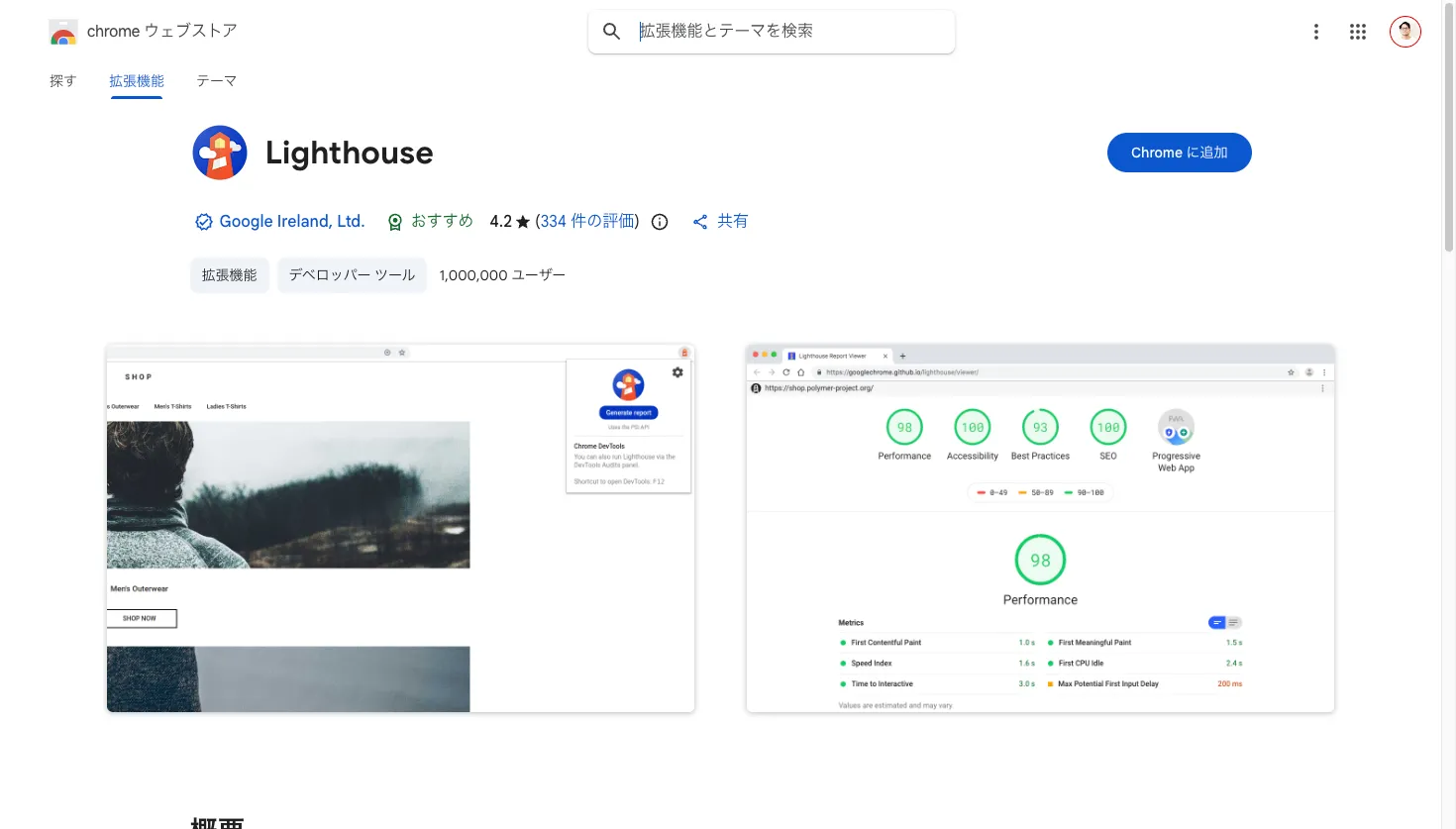Open the Google Ireland, Ltd. publisher link

point(292,222)
